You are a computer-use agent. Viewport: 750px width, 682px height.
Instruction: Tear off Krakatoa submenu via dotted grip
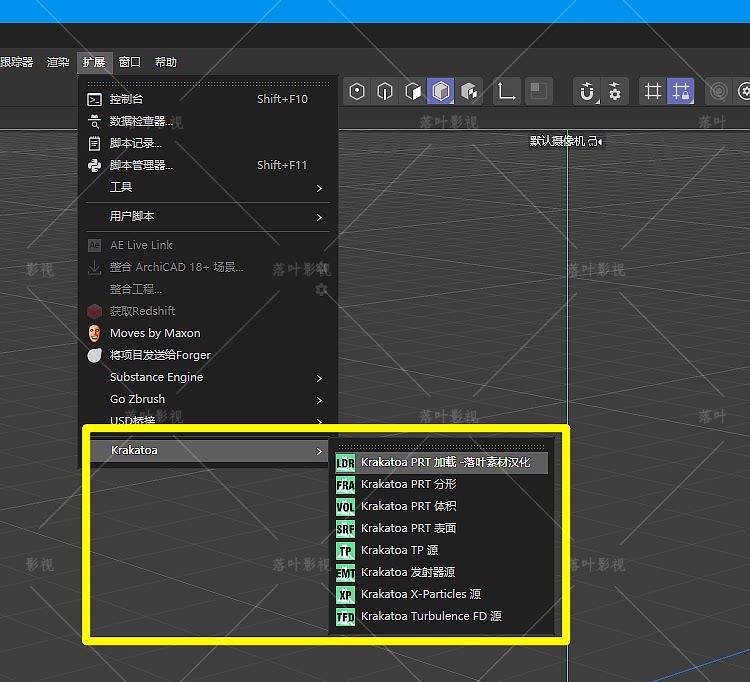441,447
